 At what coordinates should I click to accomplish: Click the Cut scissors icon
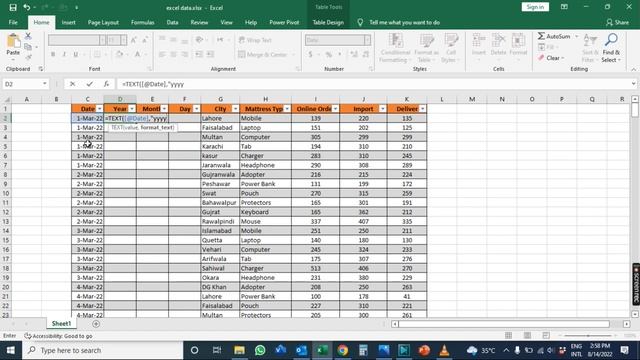pyautogui.click(x=28, y=36)
